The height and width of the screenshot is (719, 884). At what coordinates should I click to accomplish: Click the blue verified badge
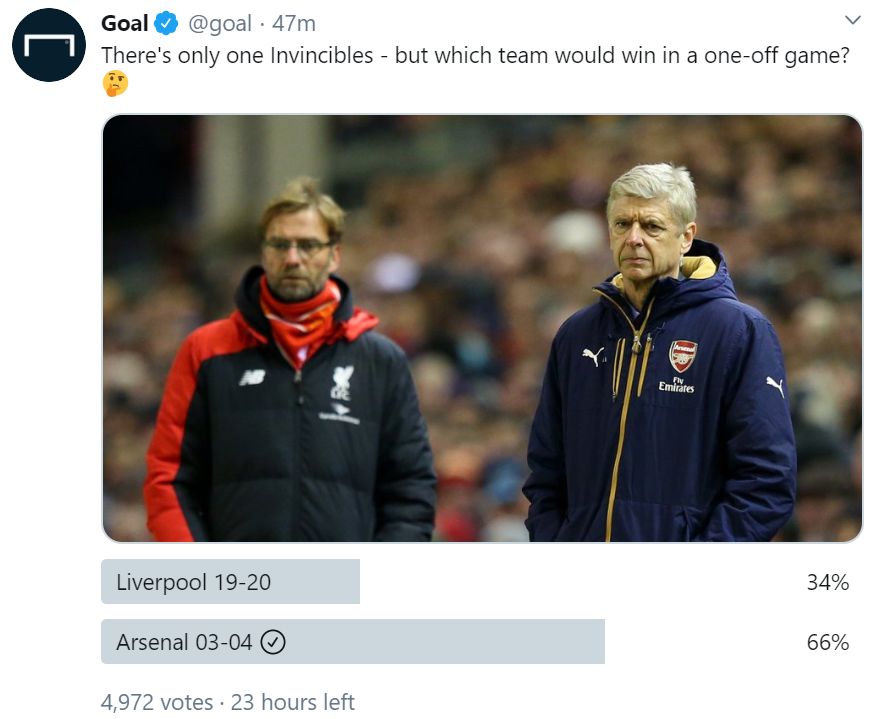click(x=167, y=23)
